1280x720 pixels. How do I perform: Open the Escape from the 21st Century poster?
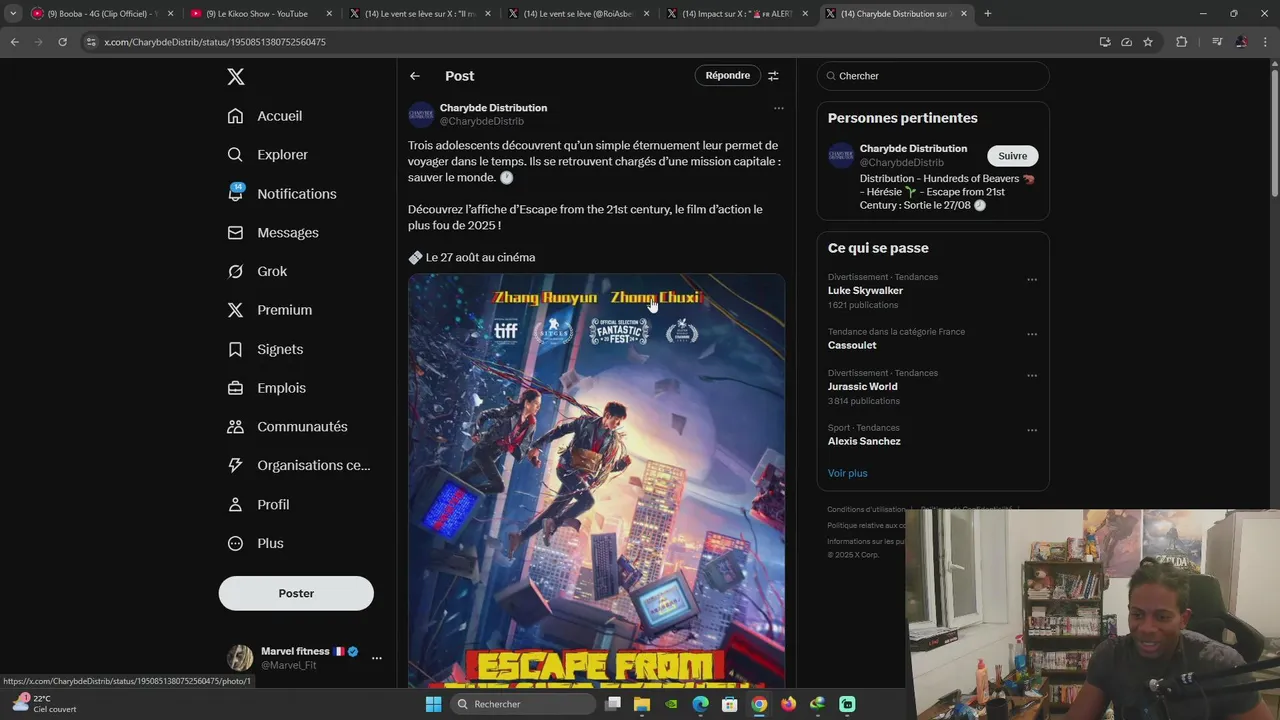(x=596, y=480)
